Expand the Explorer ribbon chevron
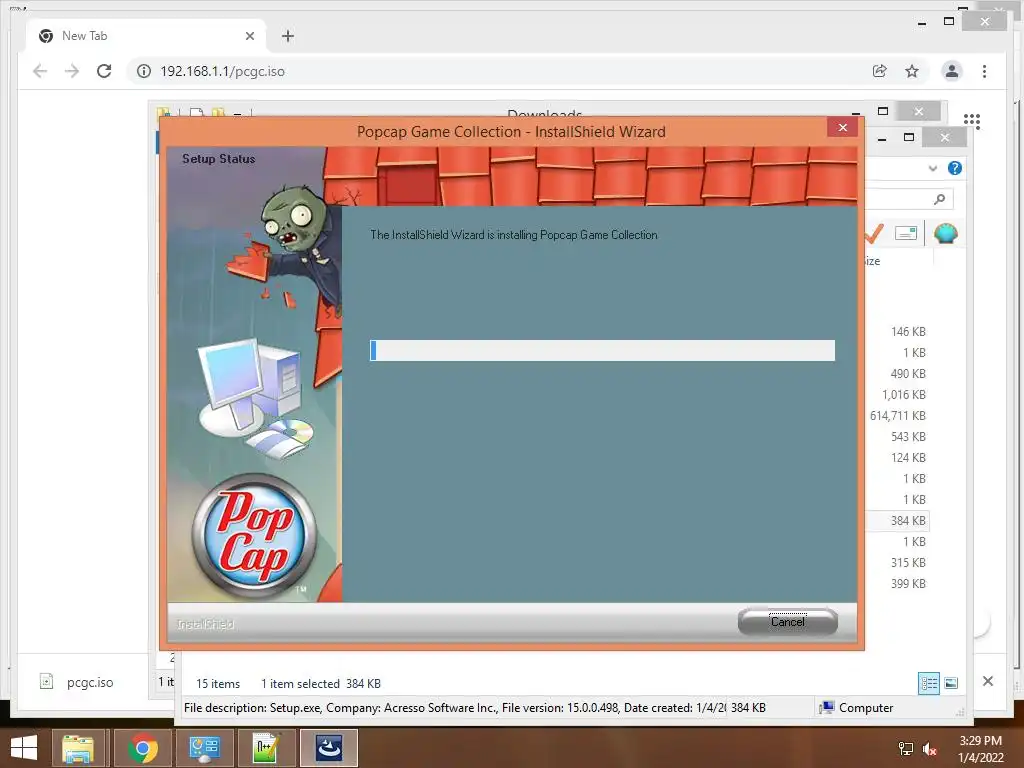Screen dimensions: 1024x768 (x=933, y=168)
